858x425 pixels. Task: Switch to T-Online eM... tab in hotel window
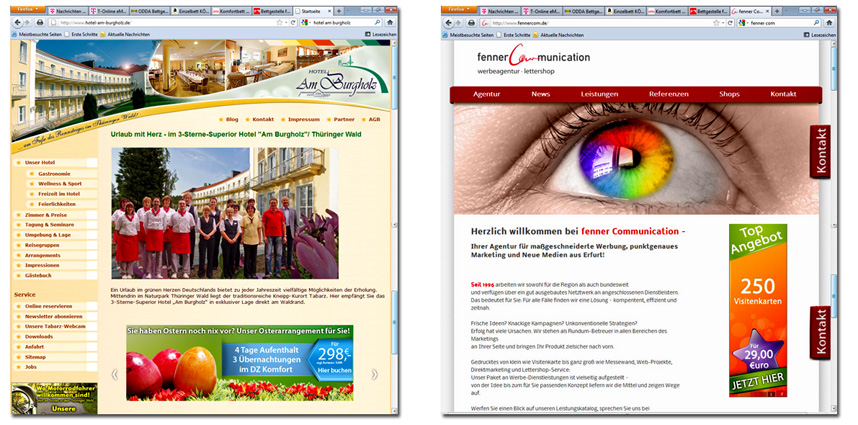[108, 11]
